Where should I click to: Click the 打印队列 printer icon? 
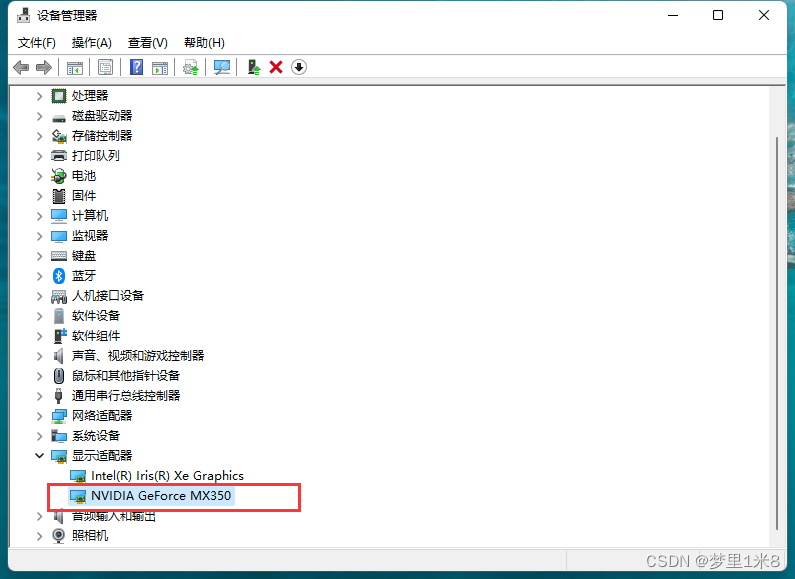(59, 156)
